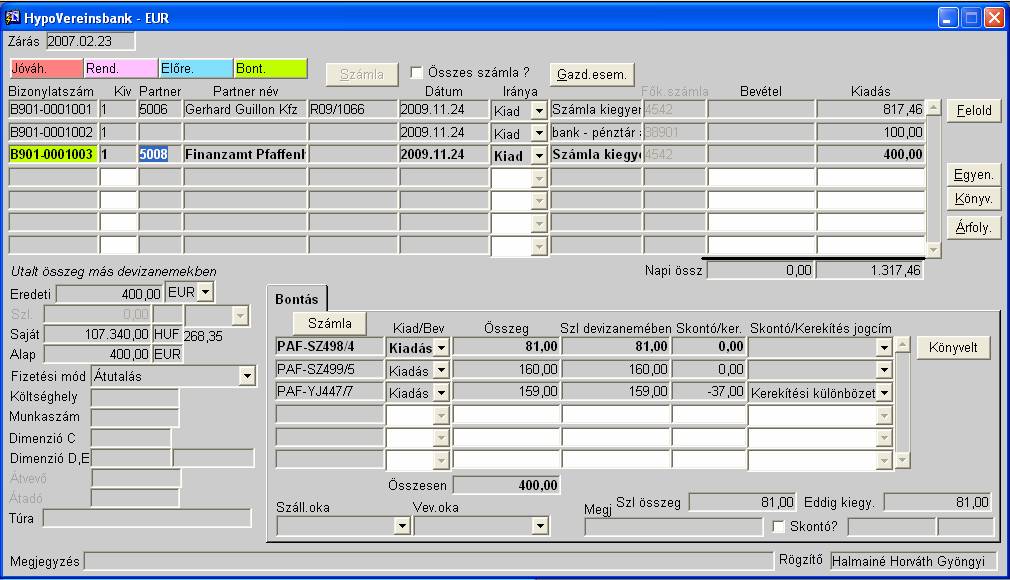Image resolution: width=1010 pixels, height=580 pixels.
Task: Select voucher number B901-0001001
Action: (x=53, y=110)
